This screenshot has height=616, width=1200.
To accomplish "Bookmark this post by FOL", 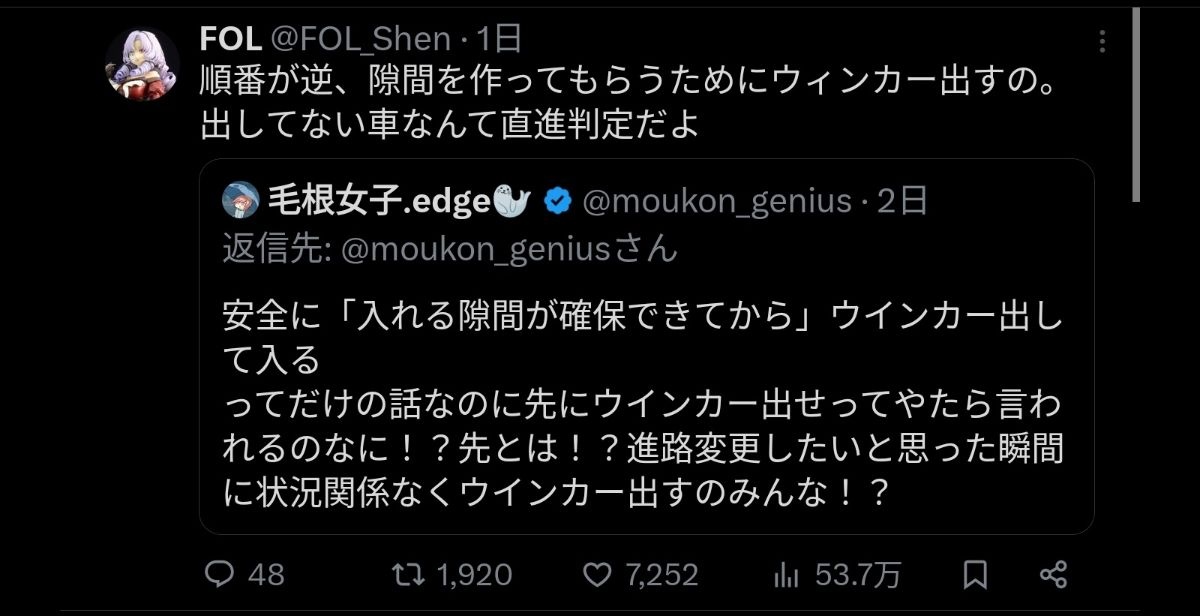I will point(975,574).
